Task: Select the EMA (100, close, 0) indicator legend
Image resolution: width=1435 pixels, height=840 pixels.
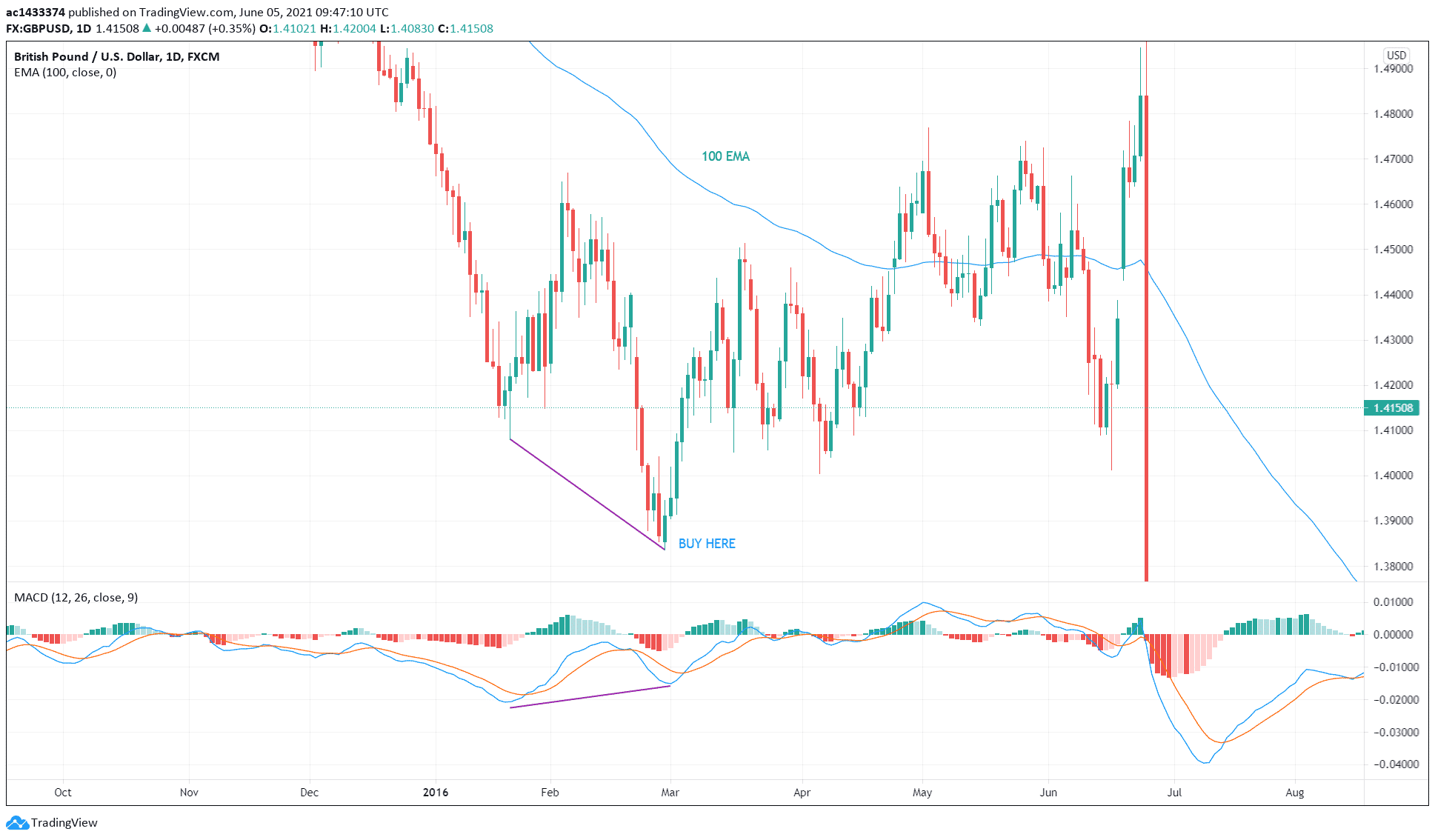Action: pos(65,72)
